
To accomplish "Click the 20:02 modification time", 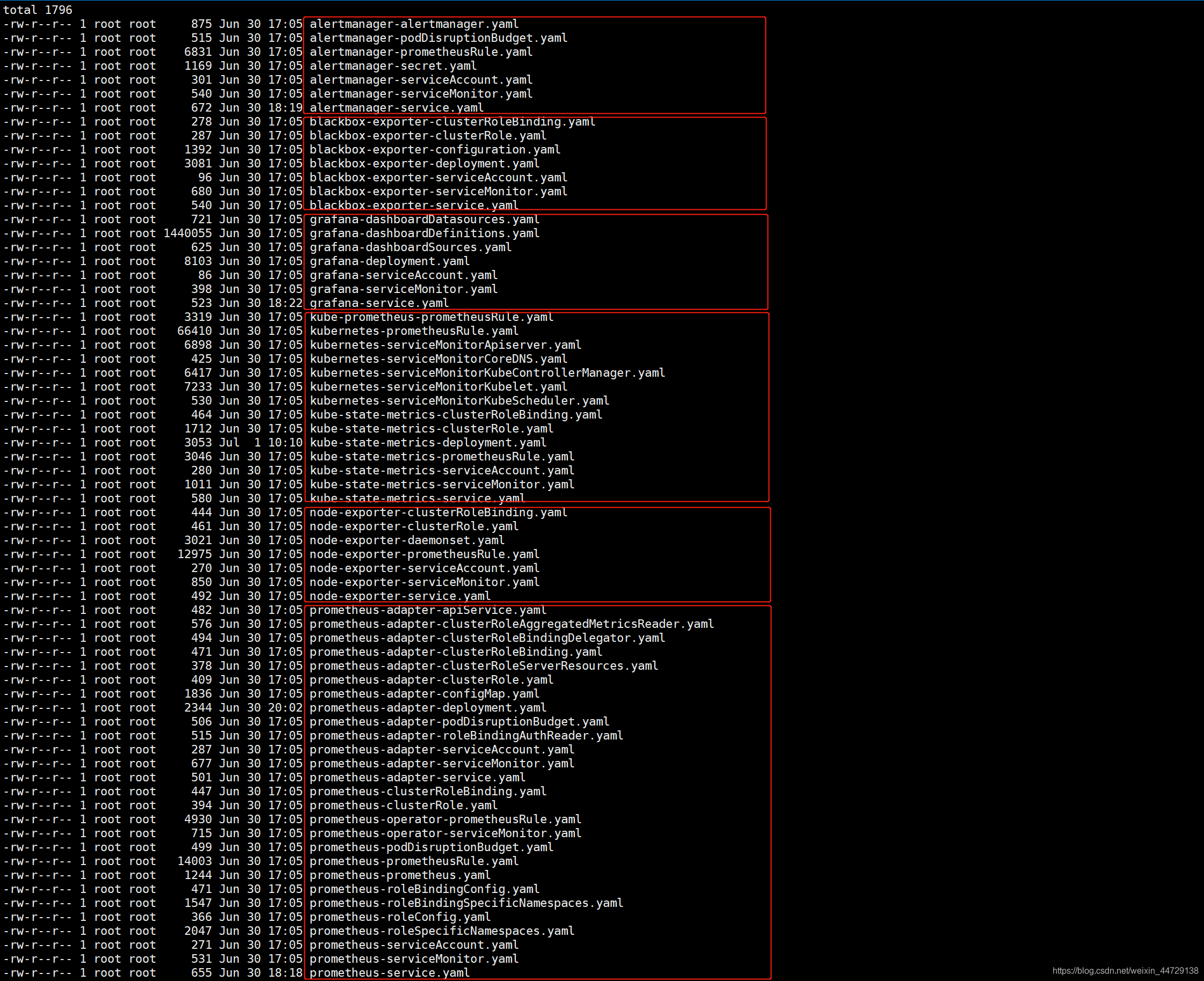I will tap(286, 707).
